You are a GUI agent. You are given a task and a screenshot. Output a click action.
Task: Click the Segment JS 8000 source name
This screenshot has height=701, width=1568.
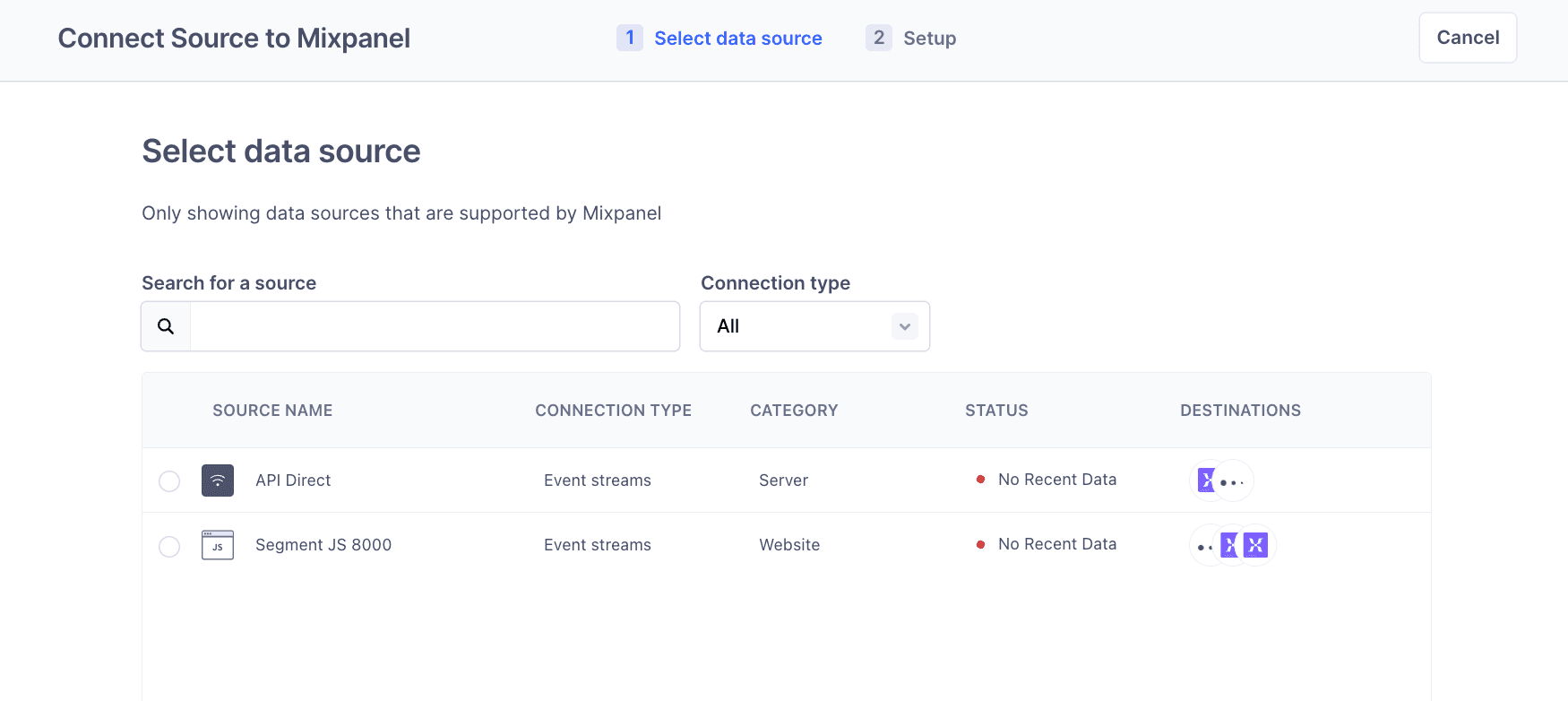(323, 545)
